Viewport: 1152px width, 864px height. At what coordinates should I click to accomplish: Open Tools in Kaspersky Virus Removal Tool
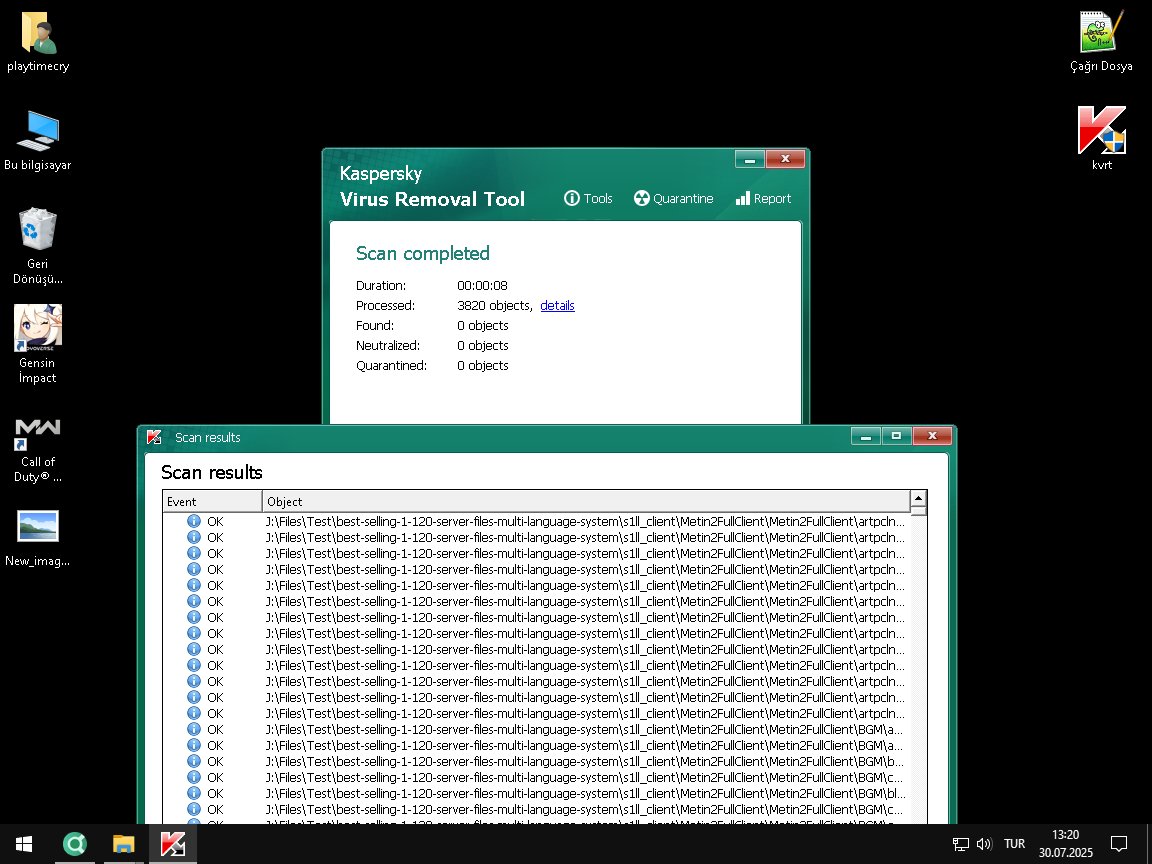(588, 198)
